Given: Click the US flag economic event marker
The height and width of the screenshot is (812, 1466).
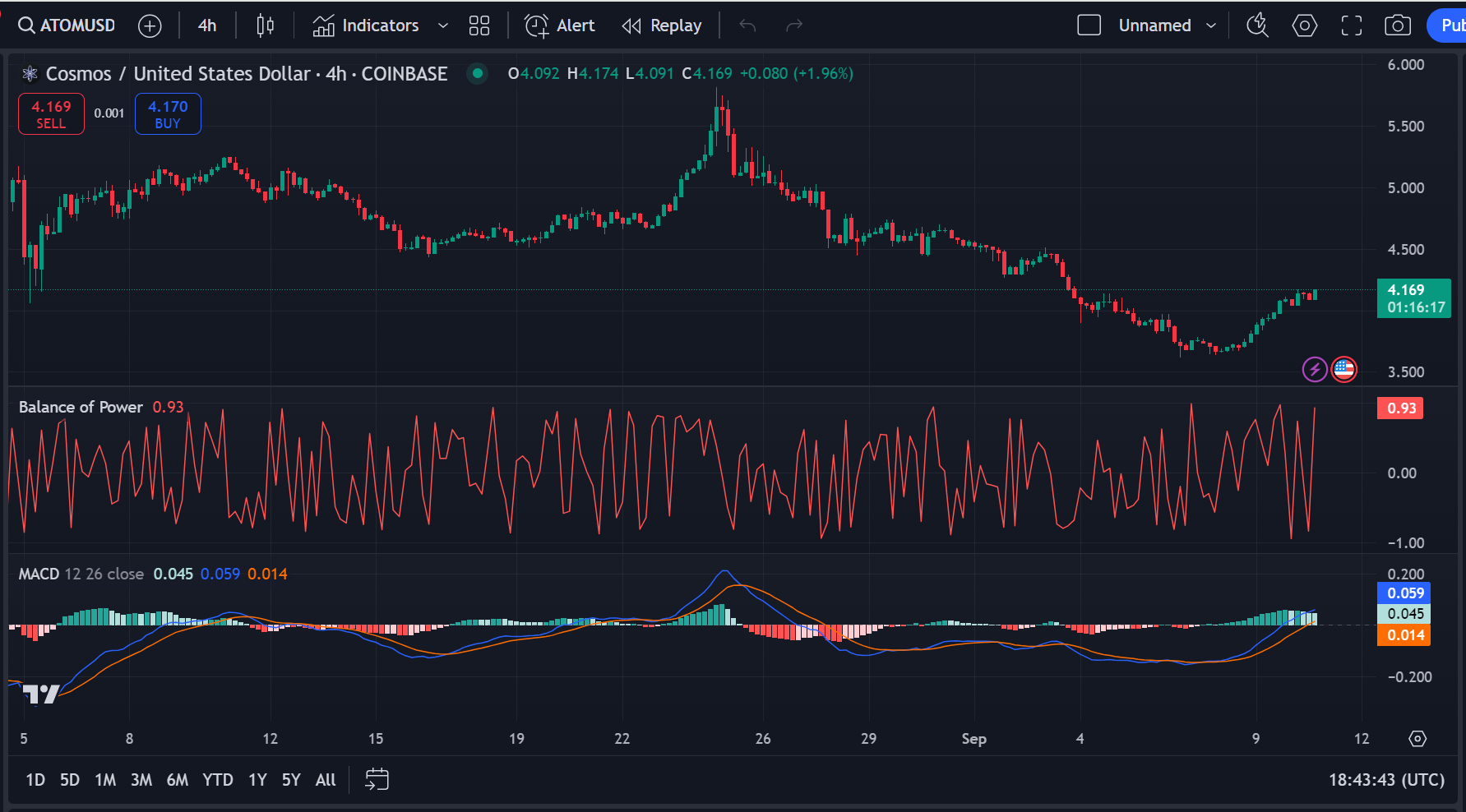Looking at the screenshot, I should [x=1344, y=370].
